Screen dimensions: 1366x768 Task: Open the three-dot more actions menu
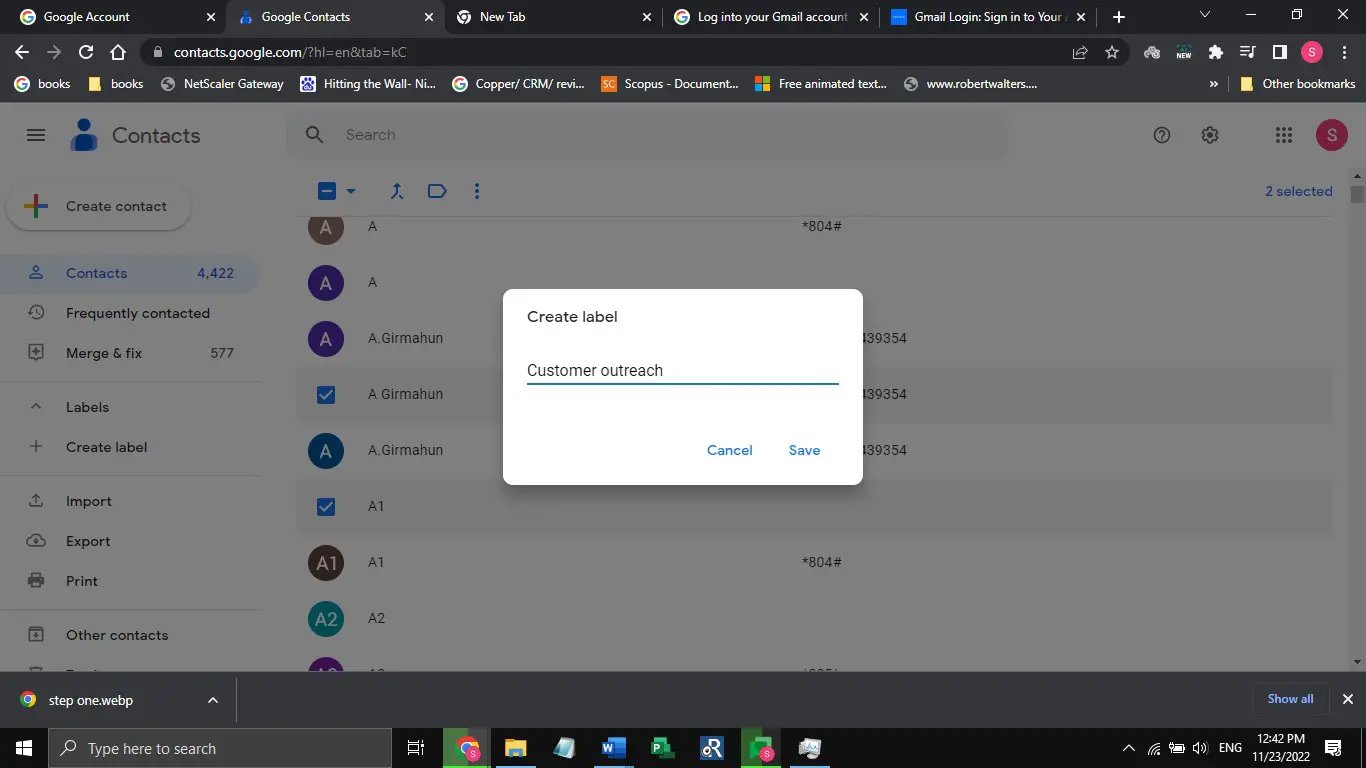(477, 191)
